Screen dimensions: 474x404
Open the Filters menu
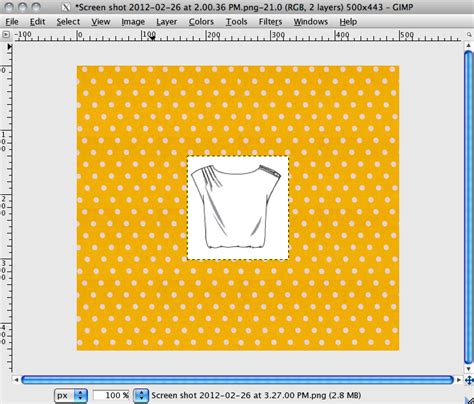270,22
